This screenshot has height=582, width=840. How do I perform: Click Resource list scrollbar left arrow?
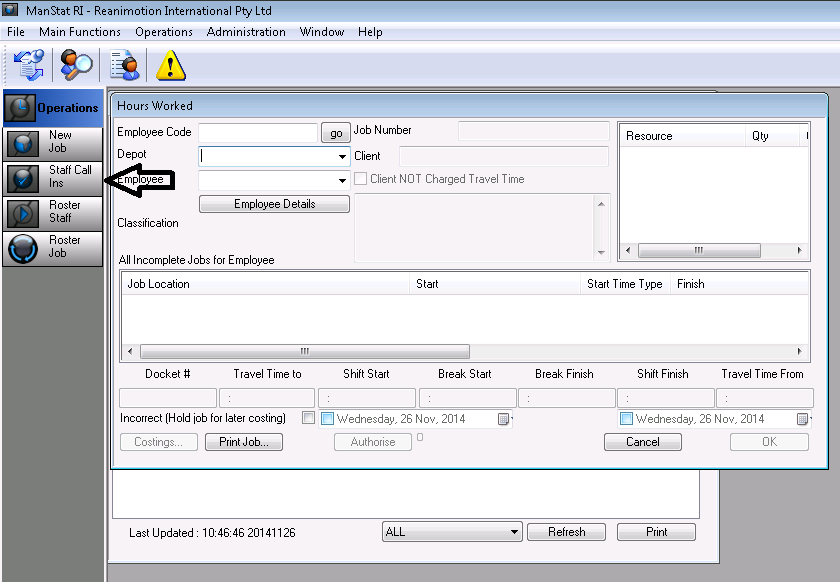[628, 250]
